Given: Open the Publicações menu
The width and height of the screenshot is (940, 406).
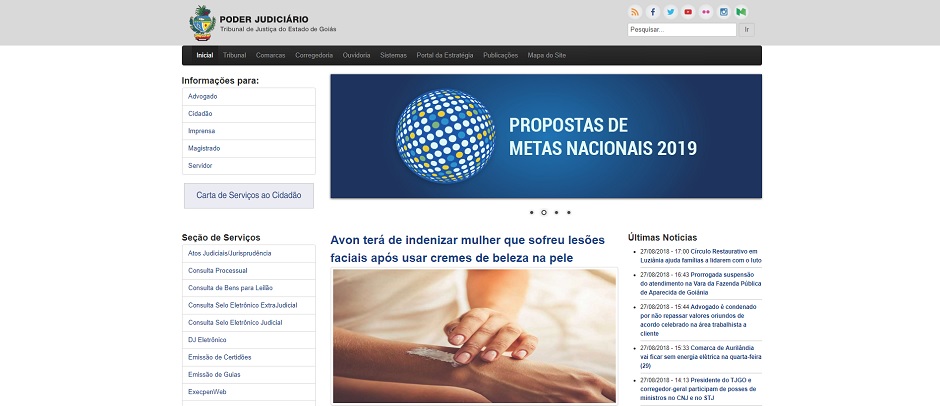Looking at the screenshot, I should [500, 55].
